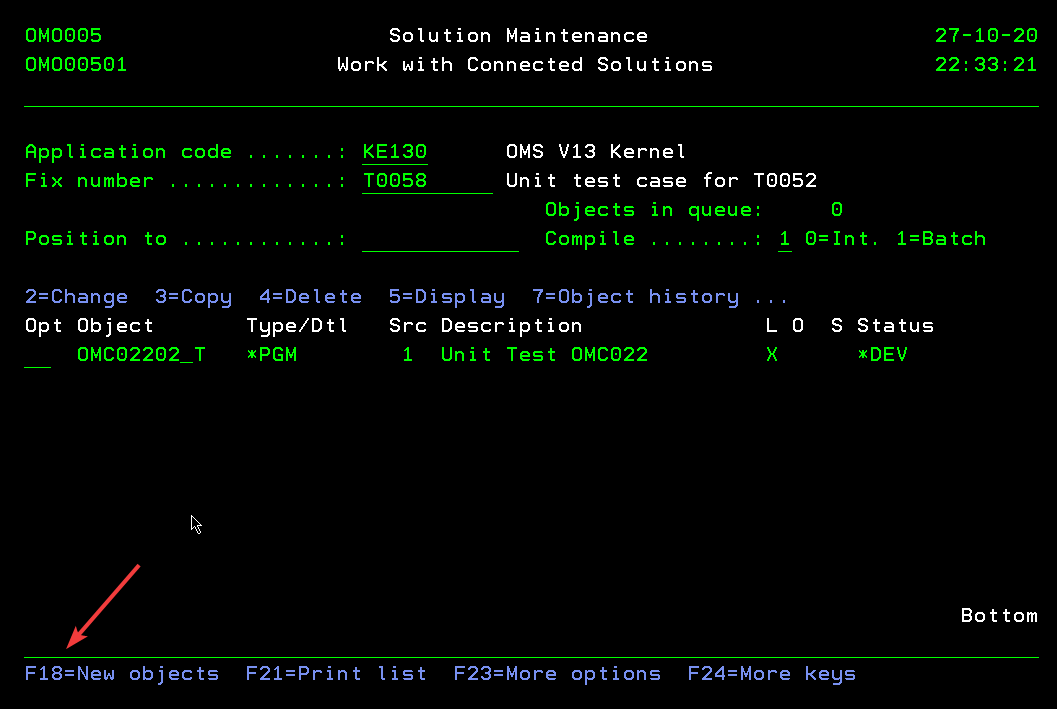Click the *DEV status value
Screen dimensions: 1057x709
pyautogui.click(x=882, y=355)
